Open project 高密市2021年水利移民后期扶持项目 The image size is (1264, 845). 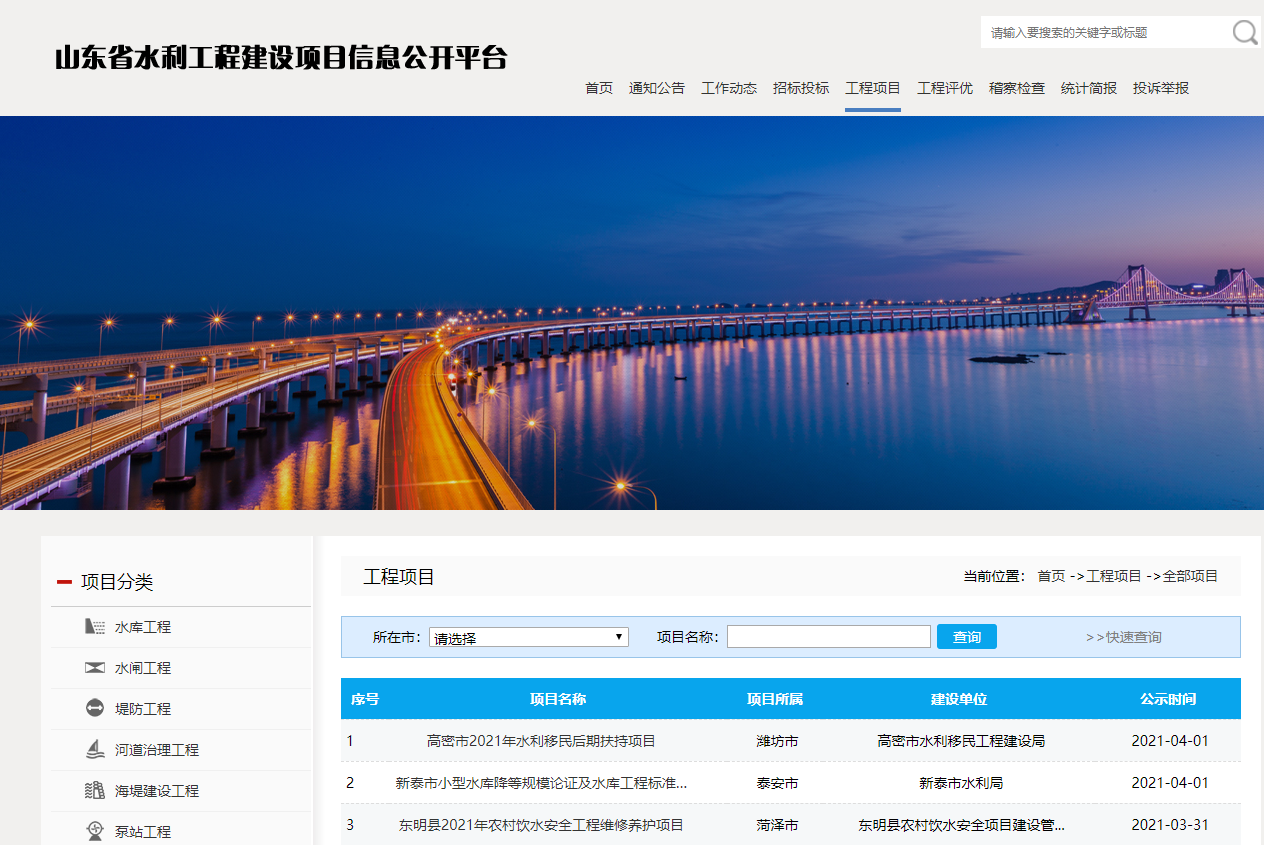541,741
